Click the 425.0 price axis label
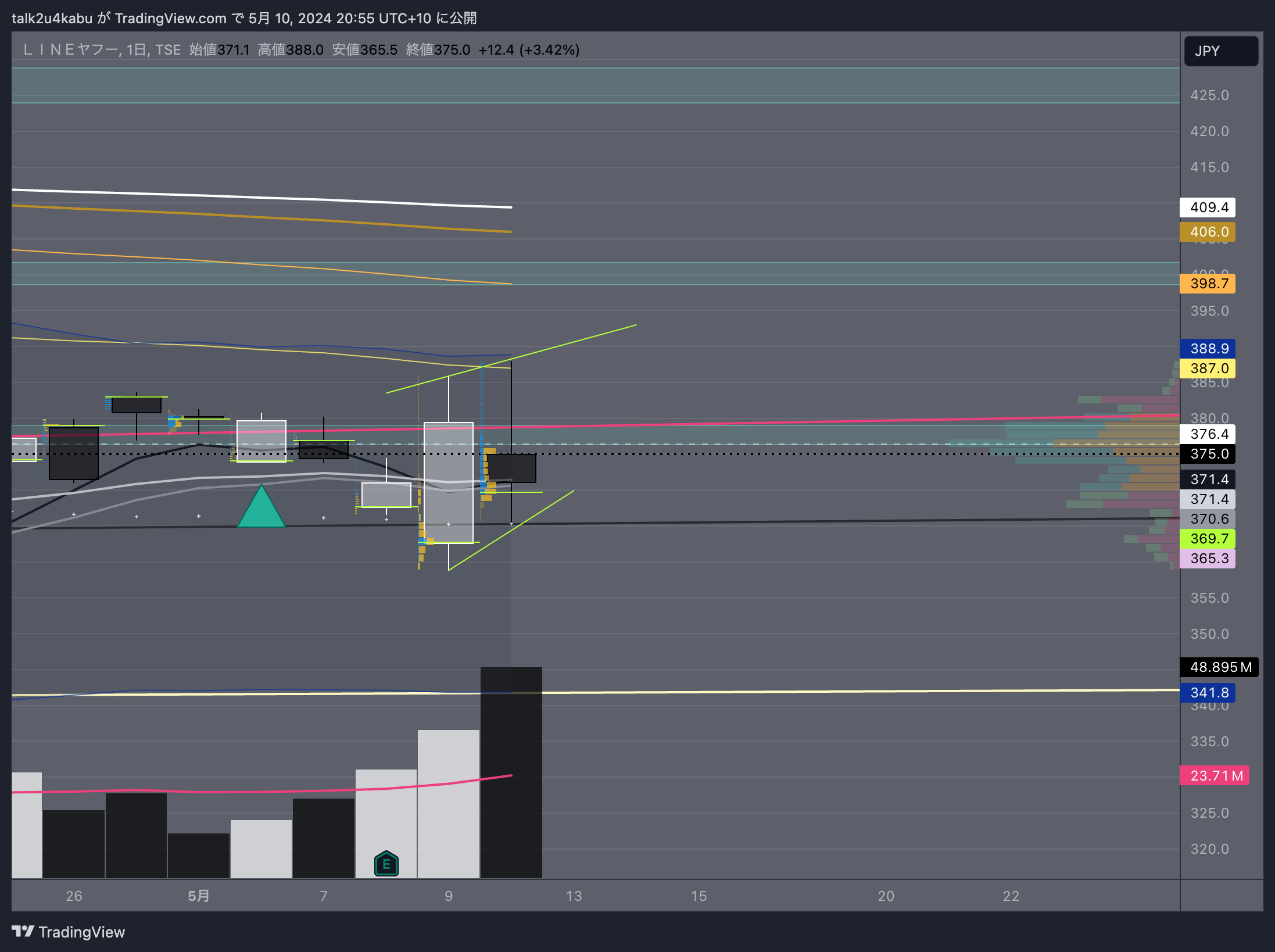 click(x=1210, y=95)
